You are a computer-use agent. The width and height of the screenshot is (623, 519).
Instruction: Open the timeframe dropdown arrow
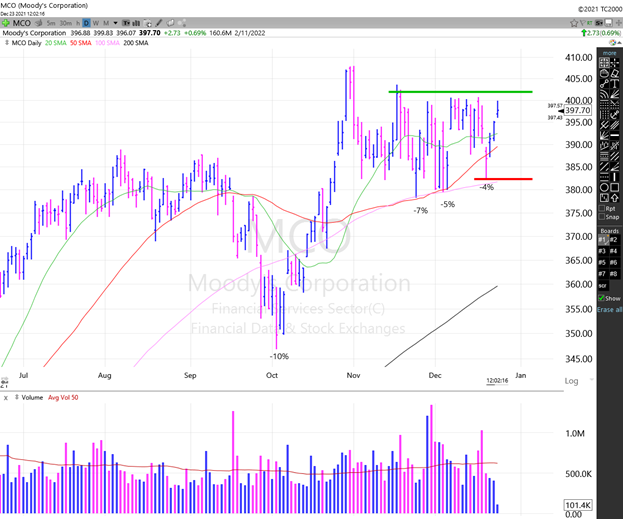click(115, 23)
